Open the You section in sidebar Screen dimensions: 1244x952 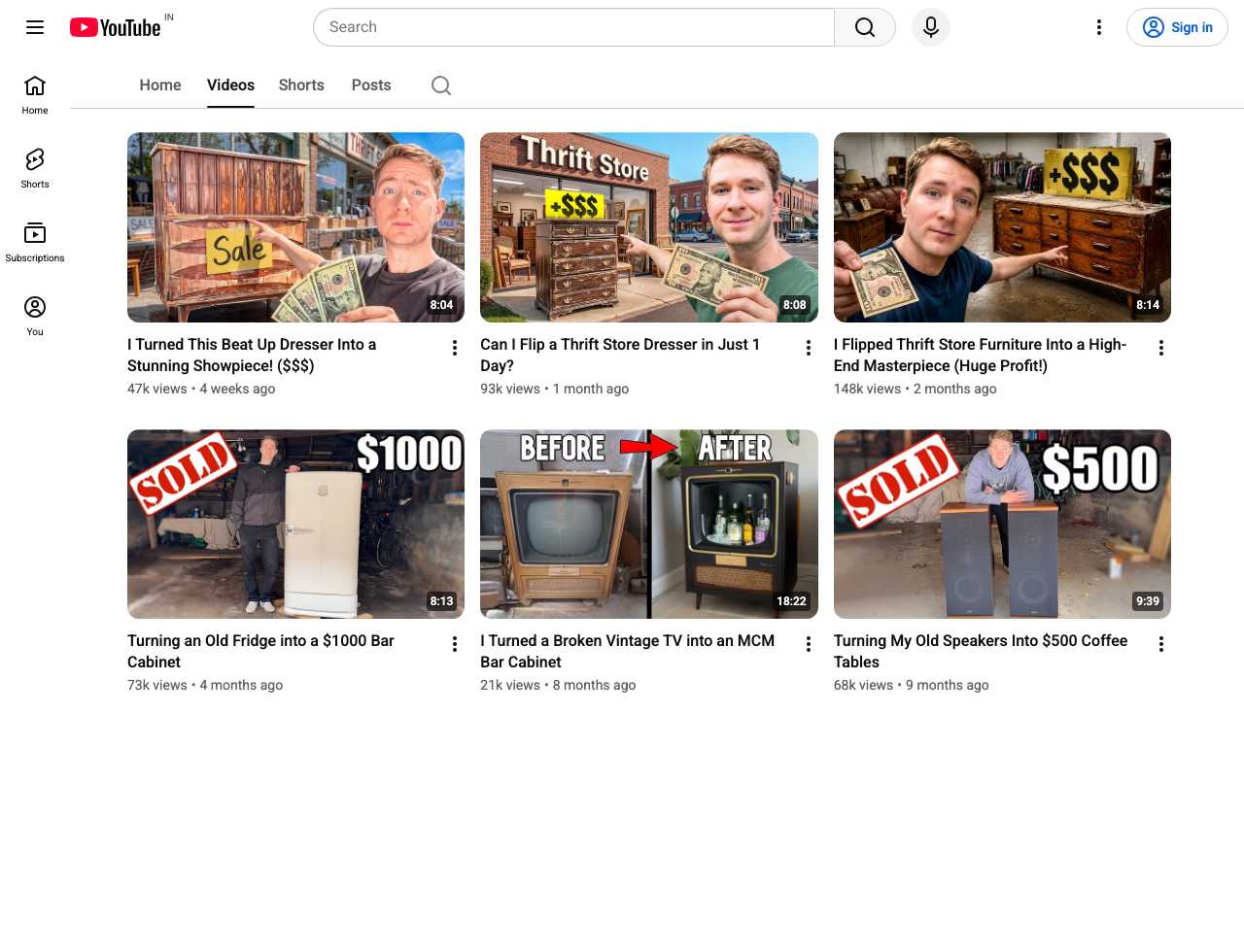tap(35, 317)
